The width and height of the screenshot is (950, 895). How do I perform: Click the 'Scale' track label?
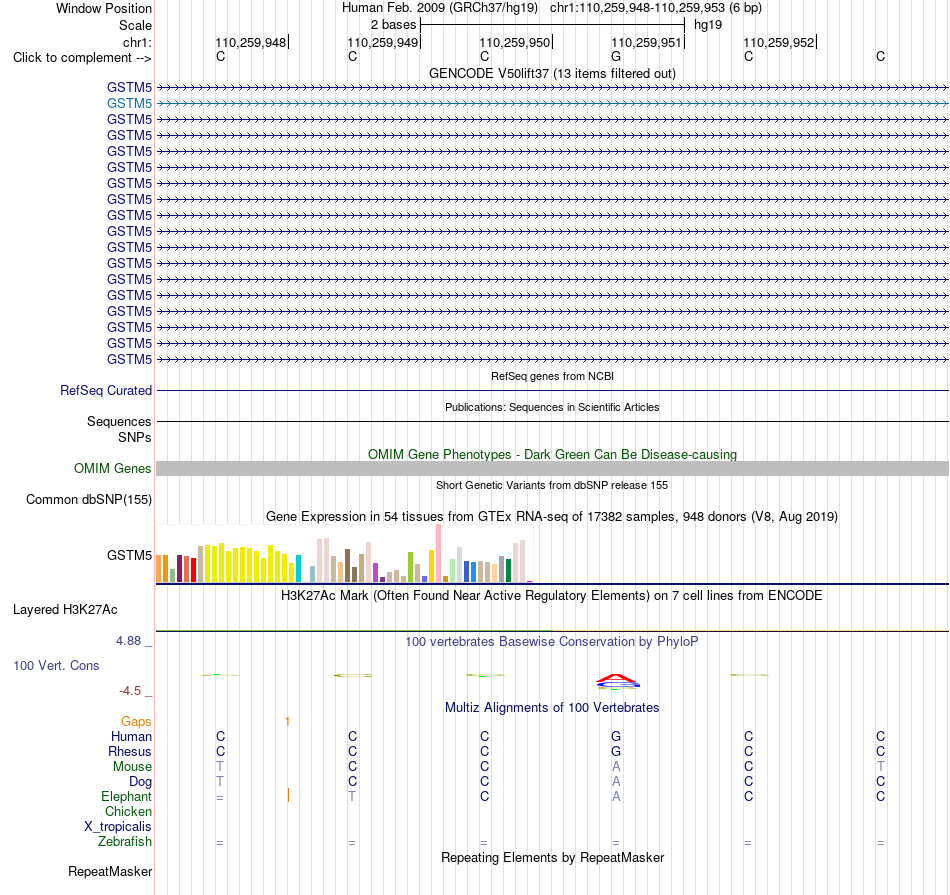pyautogui.click(x=135, y=25)
